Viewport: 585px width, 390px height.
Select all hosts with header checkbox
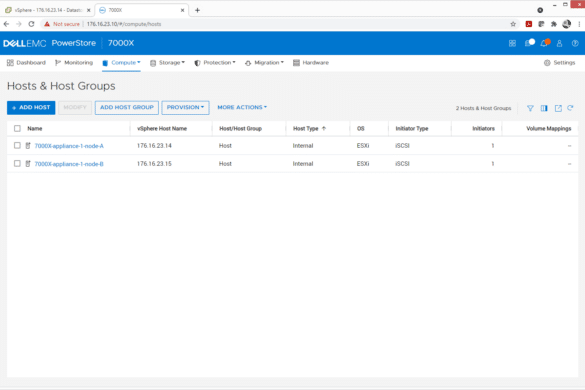point(17,128)
